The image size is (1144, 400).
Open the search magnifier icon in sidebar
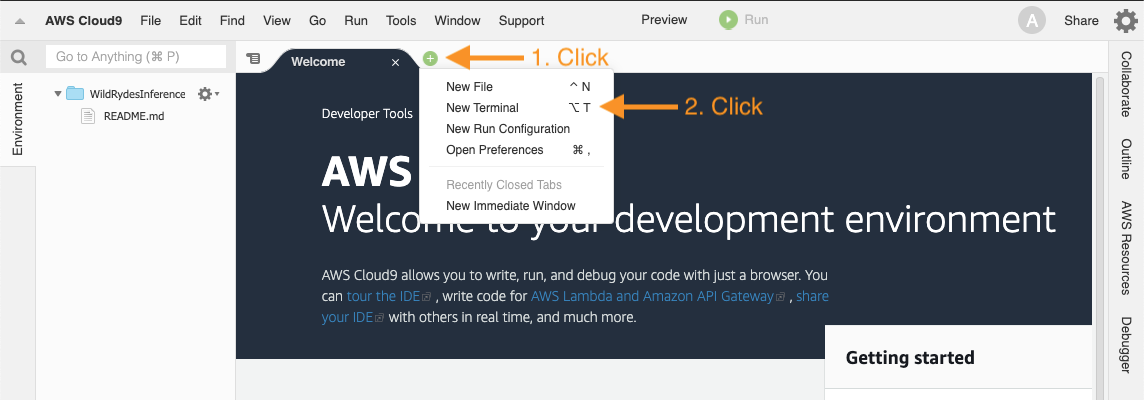click(18, 57)
